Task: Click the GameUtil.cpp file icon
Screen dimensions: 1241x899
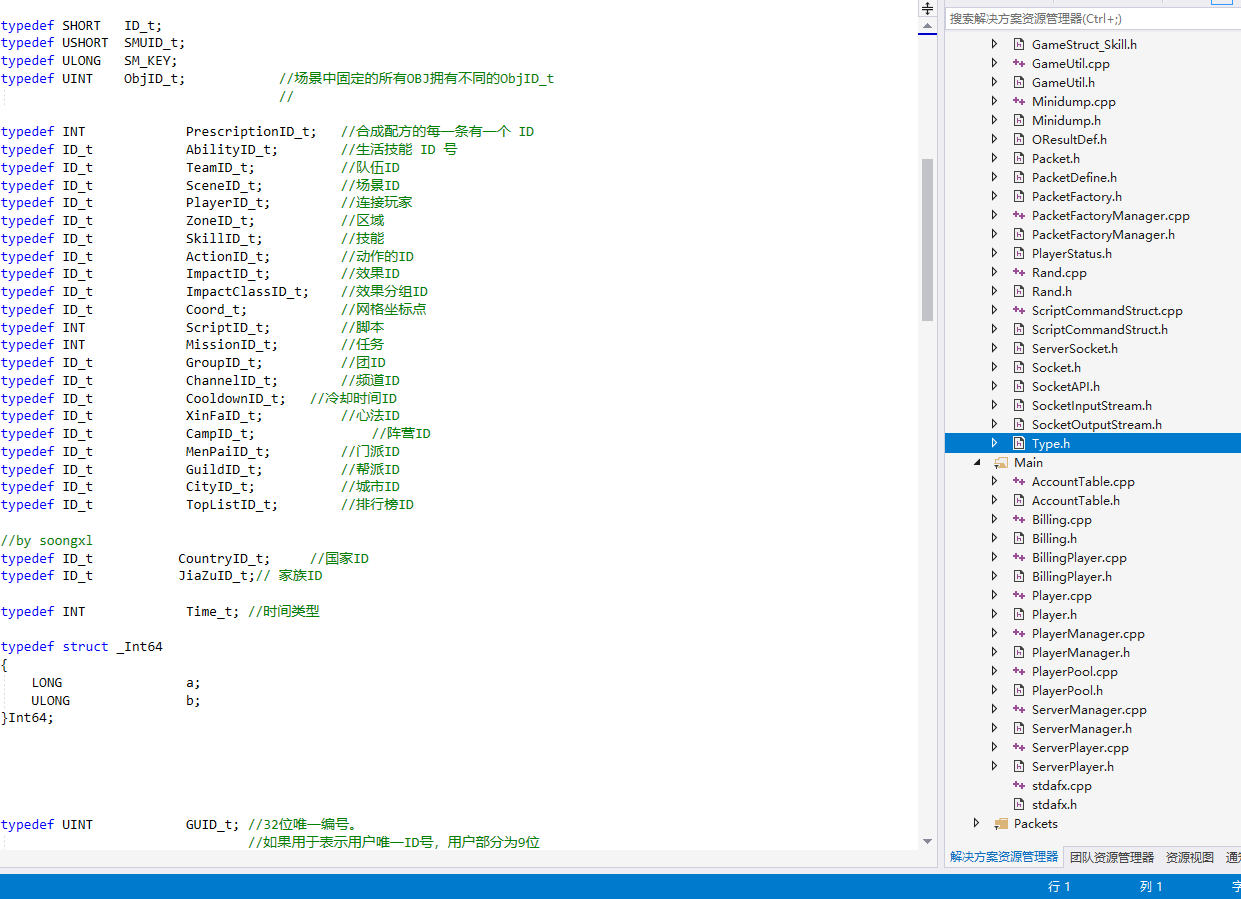Action: [1019, 63]
